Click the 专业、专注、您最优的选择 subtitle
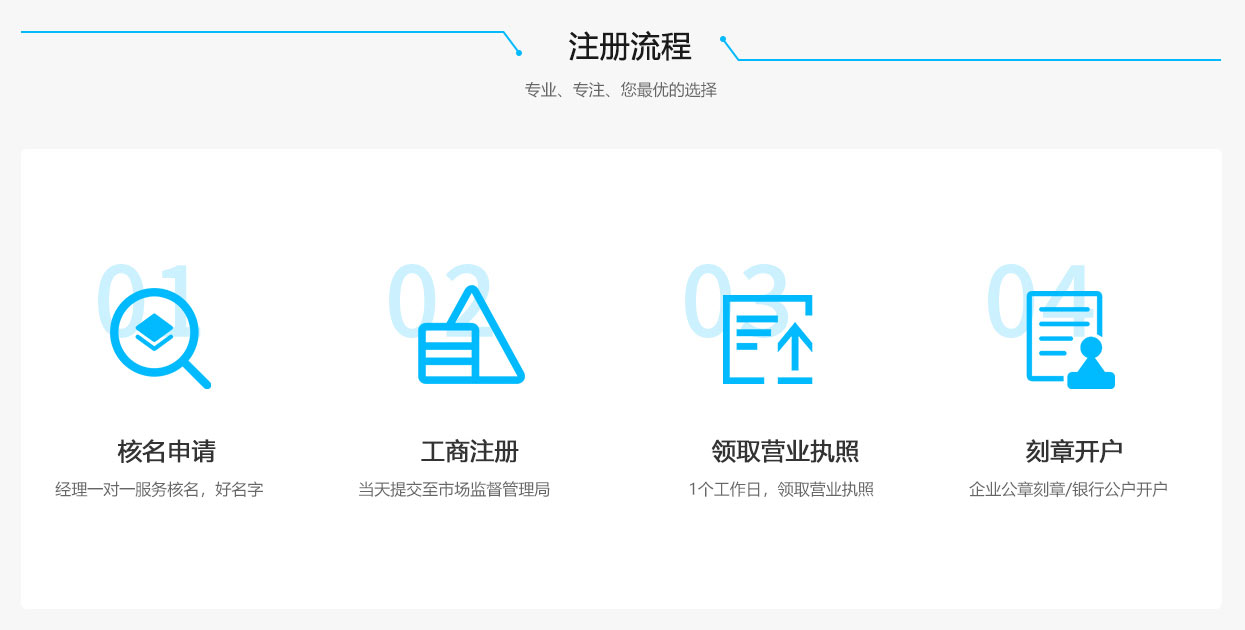This screenshot has width=1245, height=630. (x=621, y=90)
